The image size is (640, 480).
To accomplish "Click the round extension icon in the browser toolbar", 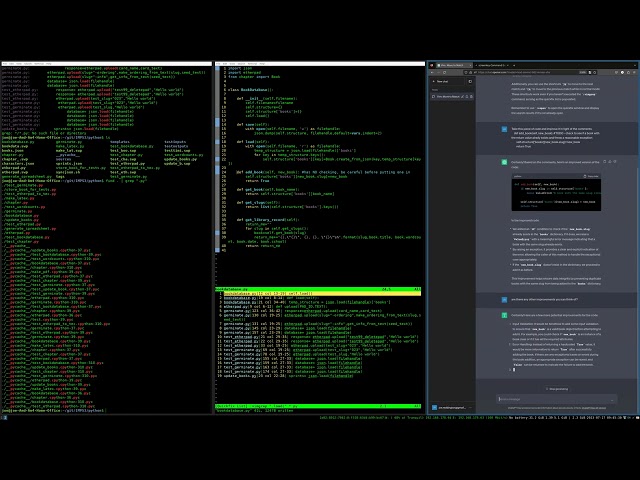I will coord(622,72).
